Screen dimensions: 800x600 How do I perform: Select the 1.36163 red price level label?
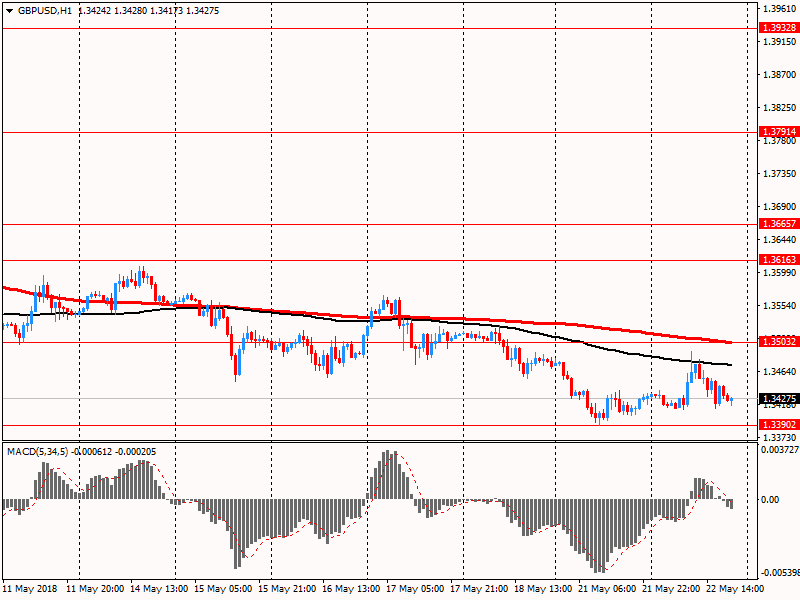click(779, 260)
